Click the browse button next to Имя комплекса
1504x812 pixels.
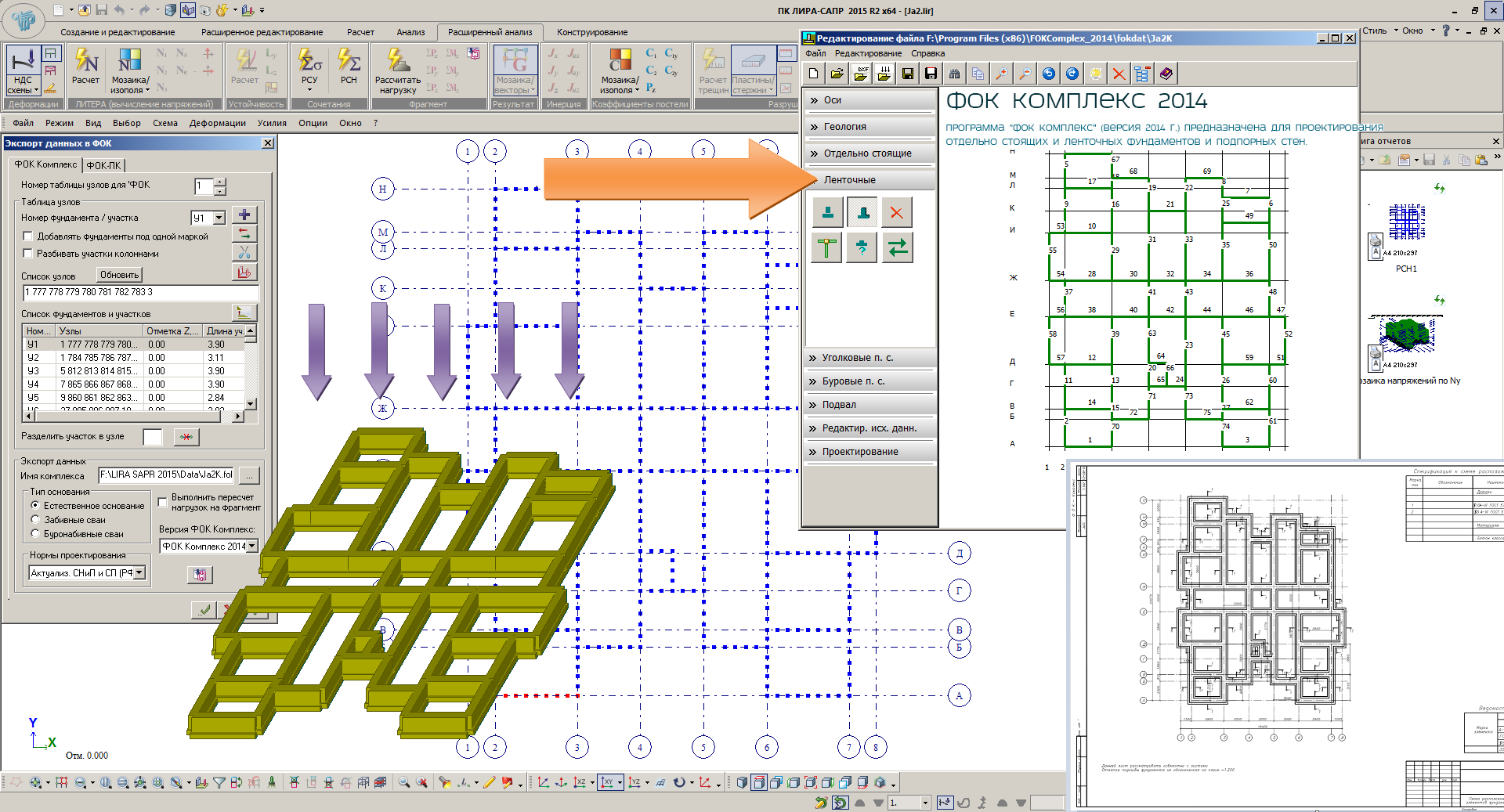(x=249, y=475)
